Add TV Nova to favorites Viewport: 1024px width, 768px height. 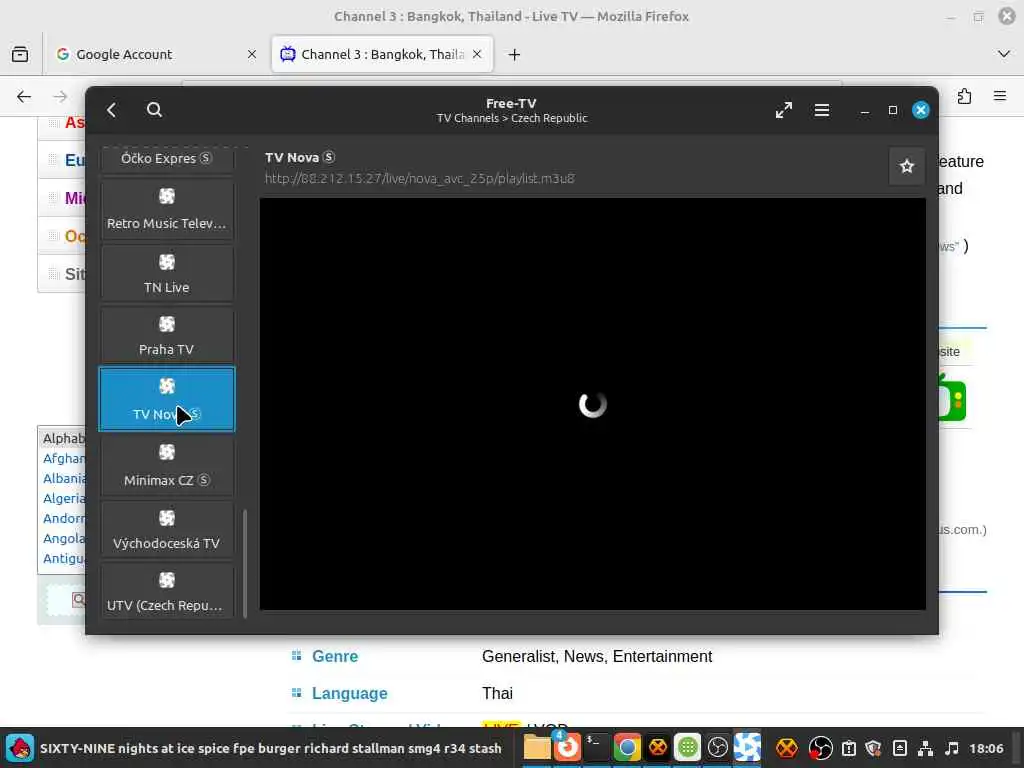coord(906,167)
